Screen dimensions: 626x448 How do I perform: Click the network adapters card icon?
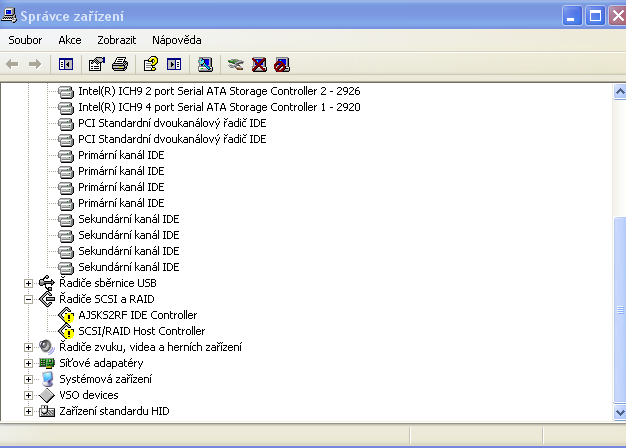point(47,363)
